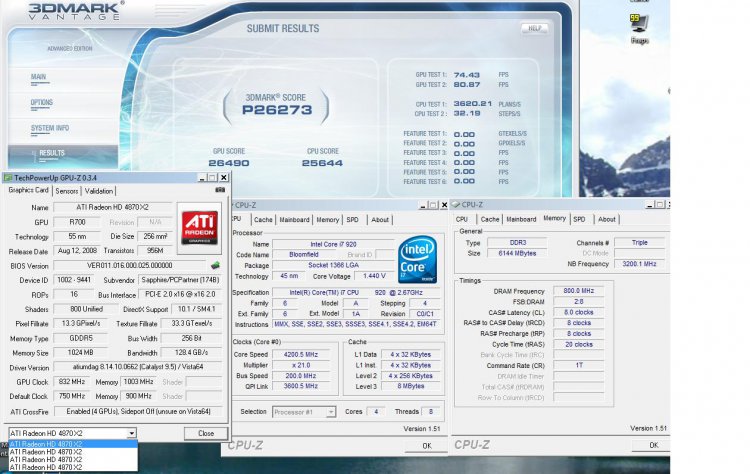Minimize the memory CPU-Z window

click(x=649, y=205)
